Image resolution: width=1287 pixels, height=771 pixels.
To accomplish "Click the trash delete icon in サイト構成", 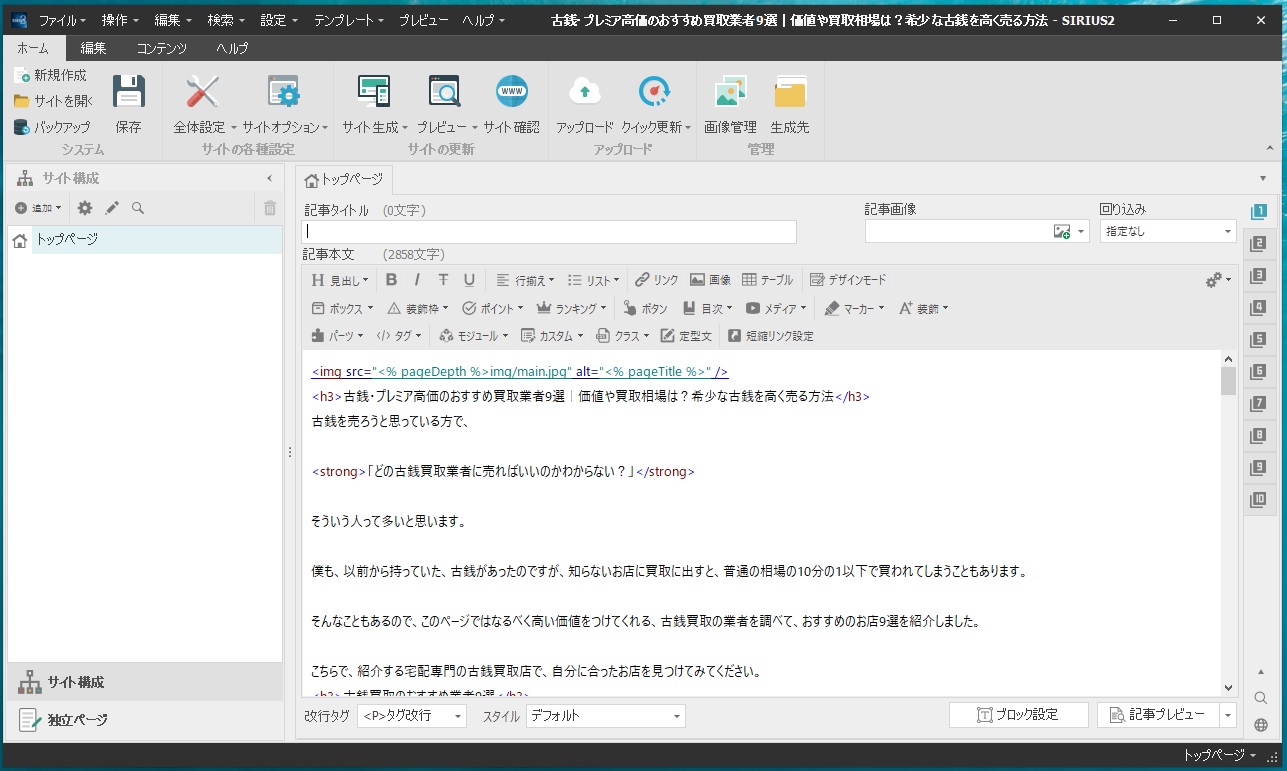I will (269, 208).
